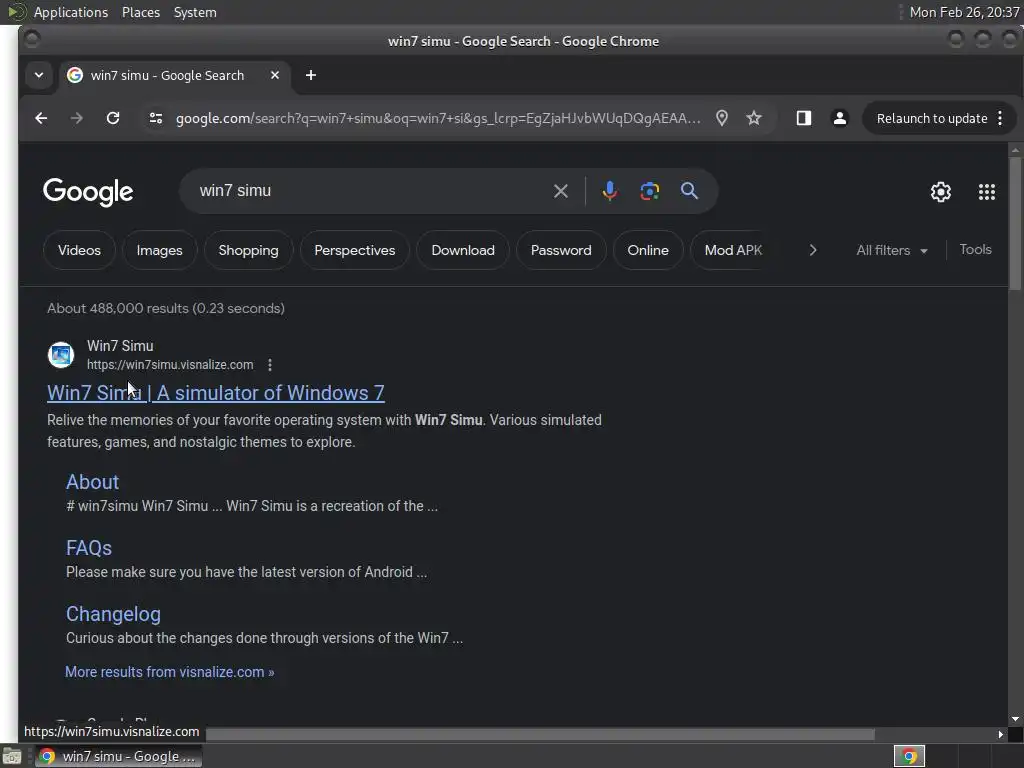Open the About sitelink
The image size is (1024, 768).
pyautogui.click(x=92, y=482)
